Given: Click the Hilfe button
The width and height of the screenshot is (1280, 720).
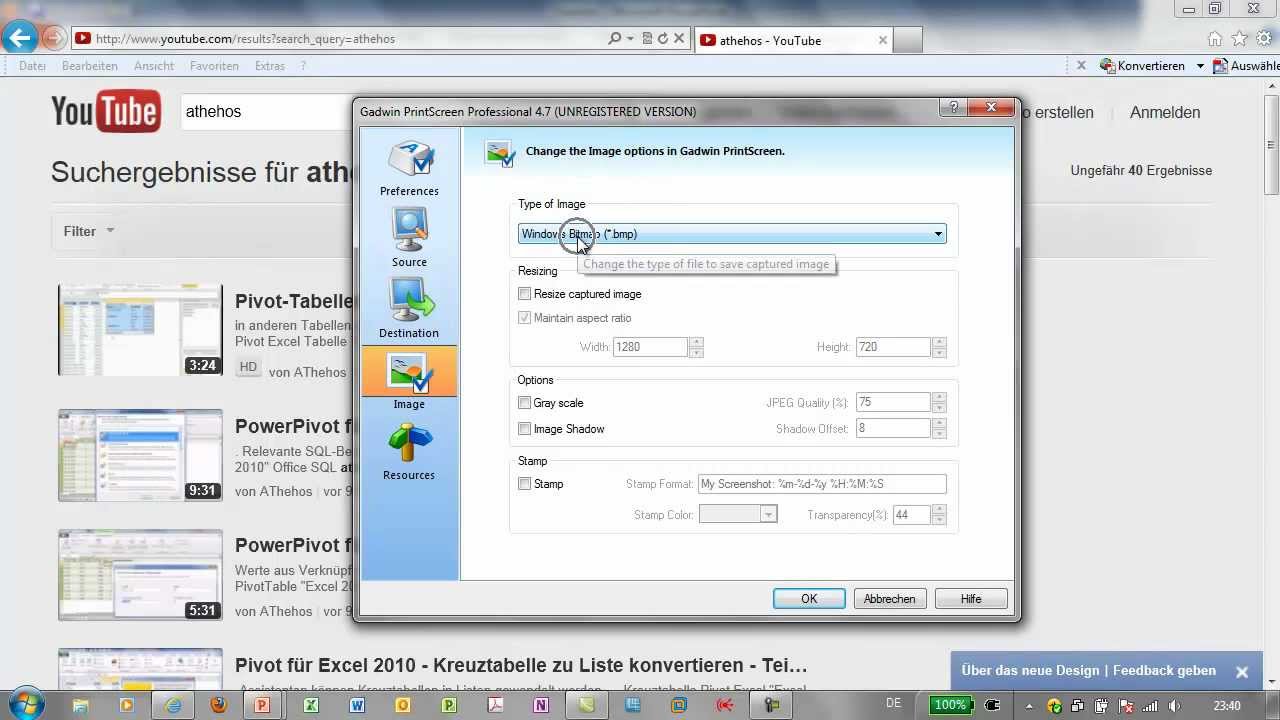Looking at the screenshot, I should pos(970,599).
